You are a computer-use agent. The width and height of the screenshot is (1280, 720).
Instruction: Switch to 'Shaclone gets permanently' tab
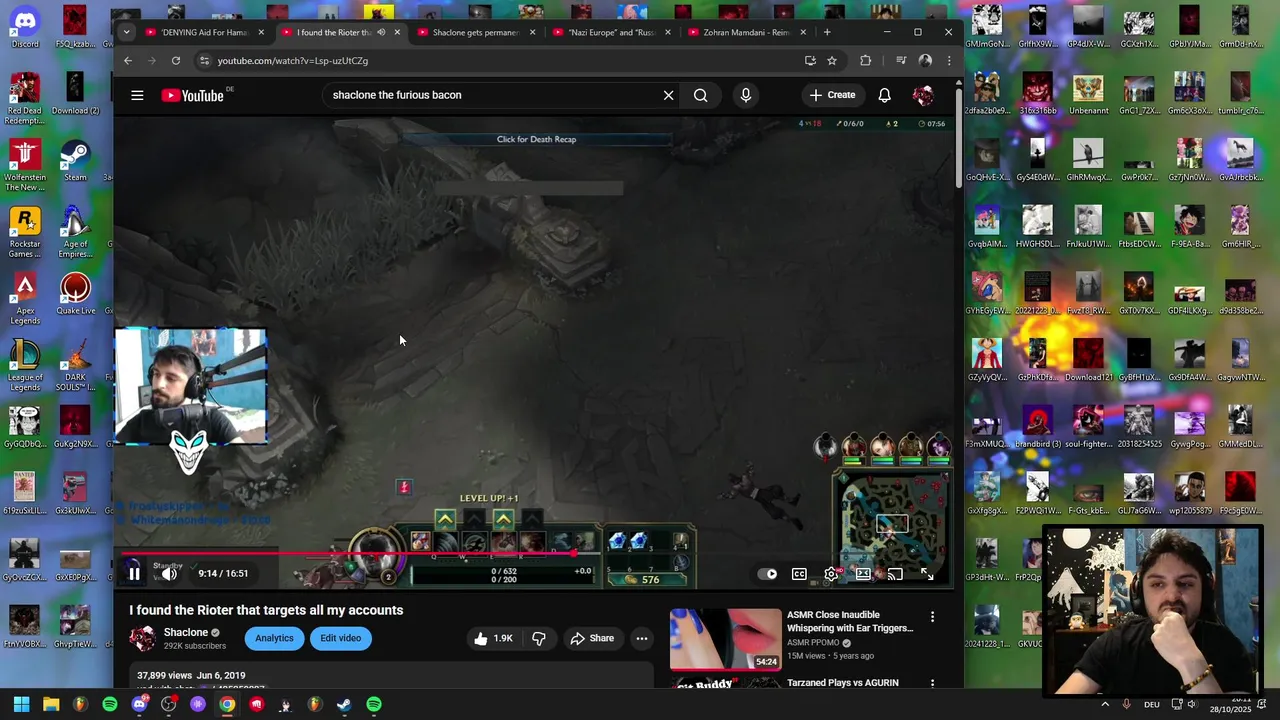pos(475,32)
